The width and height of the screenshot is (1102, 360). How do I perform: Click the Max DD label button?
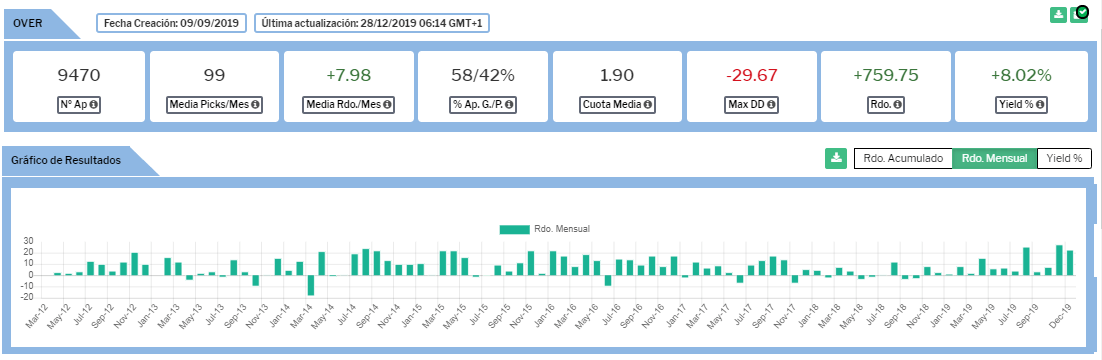pos(751,105)
